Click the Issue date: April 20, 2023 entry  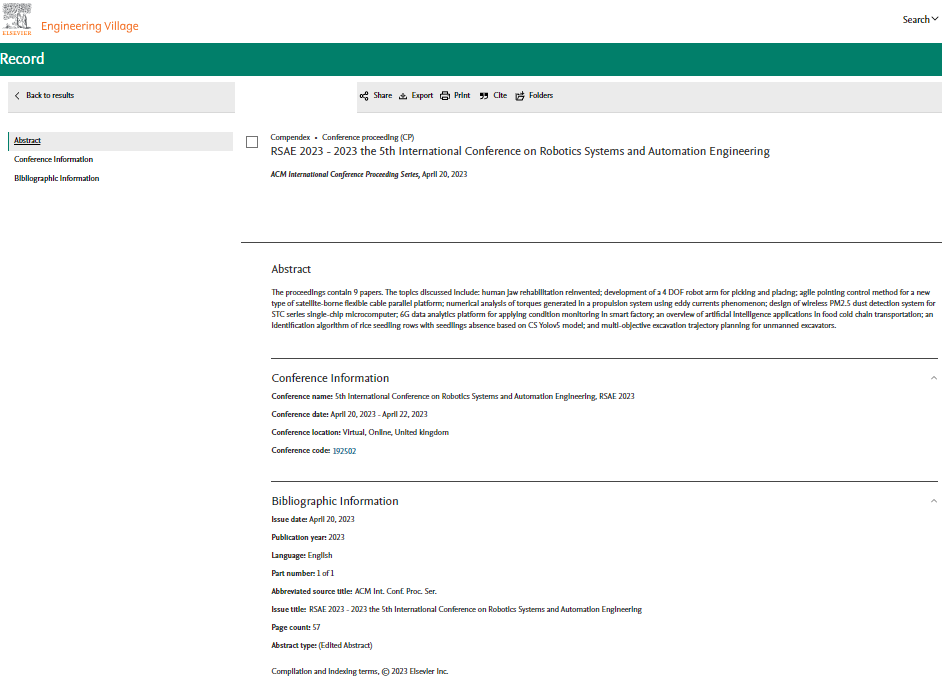pyautogui.click(x=312, y=519)
